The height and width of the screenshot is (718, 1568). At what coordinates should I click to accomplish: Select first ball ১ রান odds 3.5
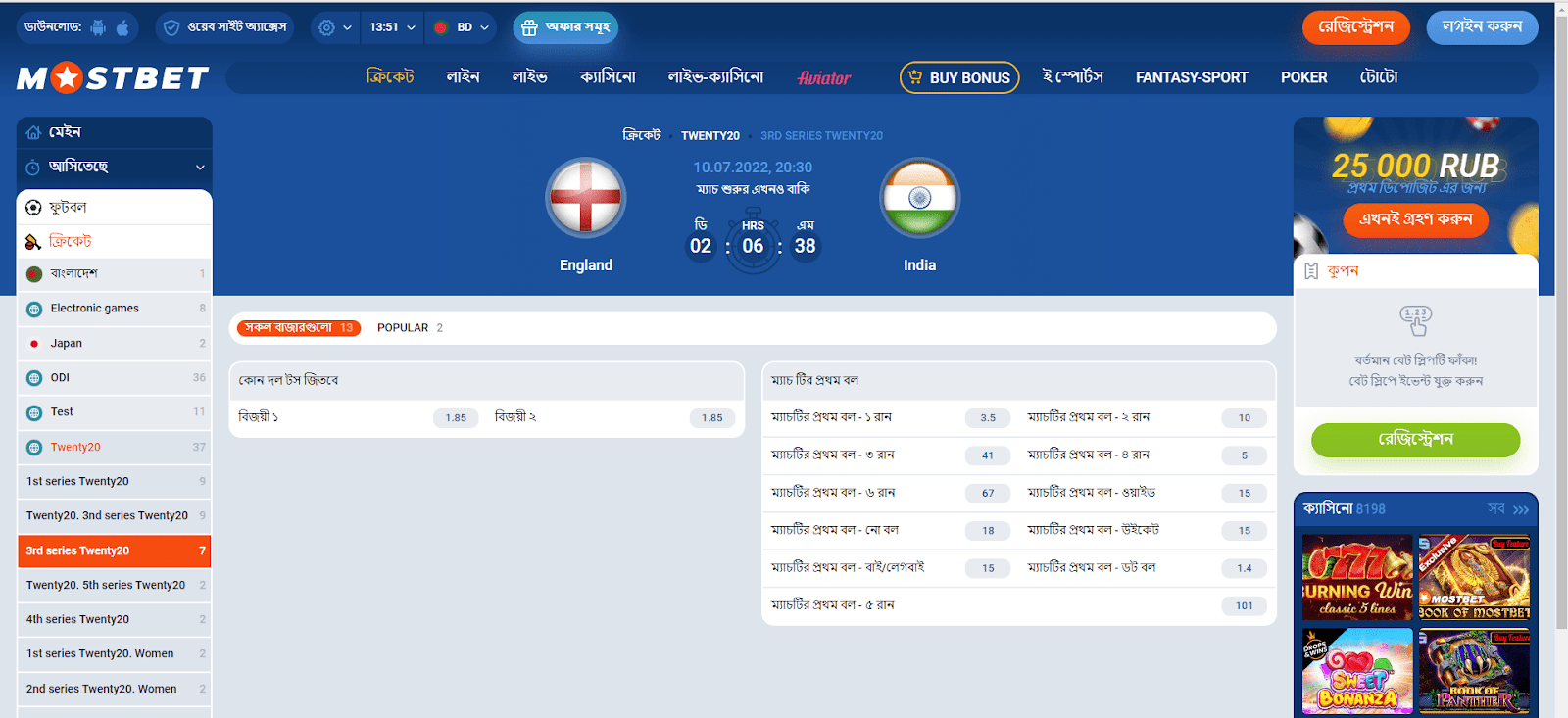988,418
